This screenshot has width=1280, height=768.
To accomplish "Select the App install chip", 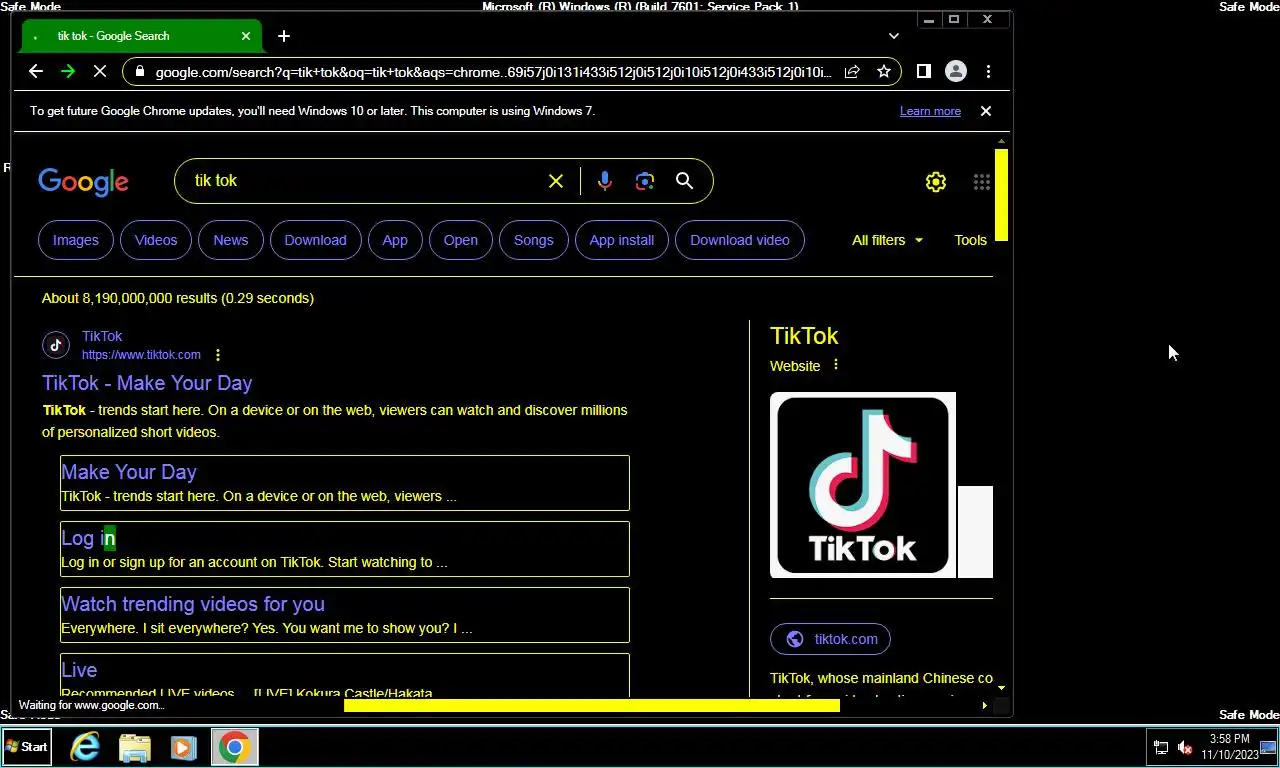I will pyautogui.click(x=622, y=240).
